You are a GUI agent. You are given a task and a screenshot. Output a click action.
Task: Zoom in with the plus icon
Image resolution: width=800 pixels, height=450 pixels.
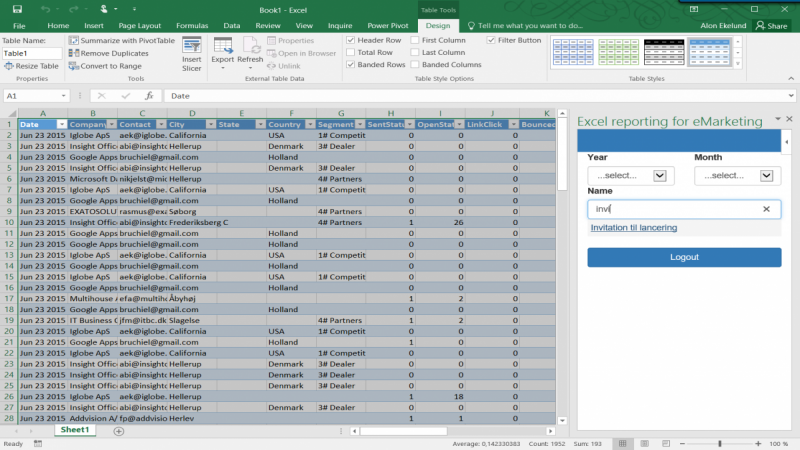758,443
